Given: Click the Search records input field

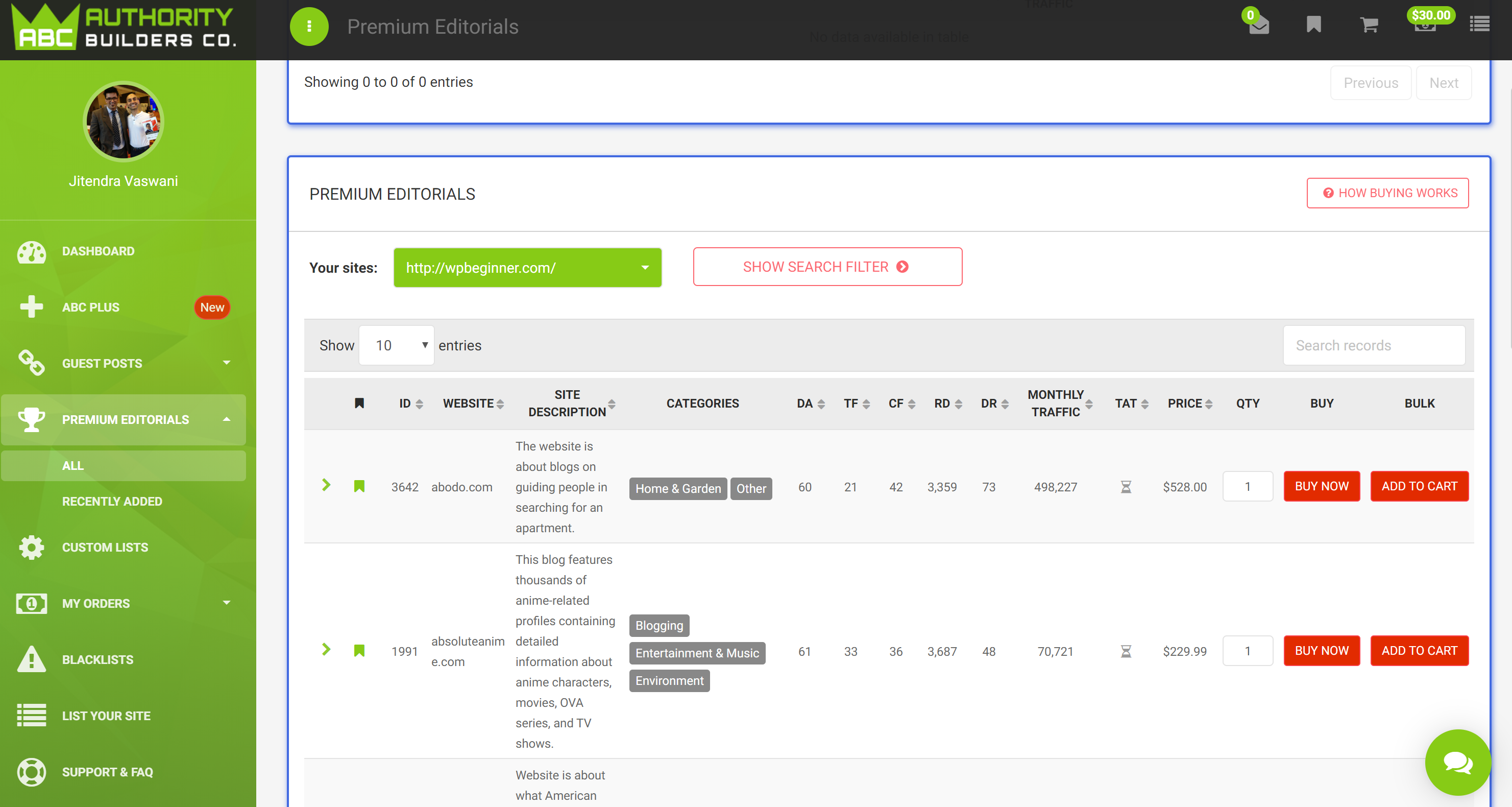Looking at the screenshot, I should [x=1374, y=344].
